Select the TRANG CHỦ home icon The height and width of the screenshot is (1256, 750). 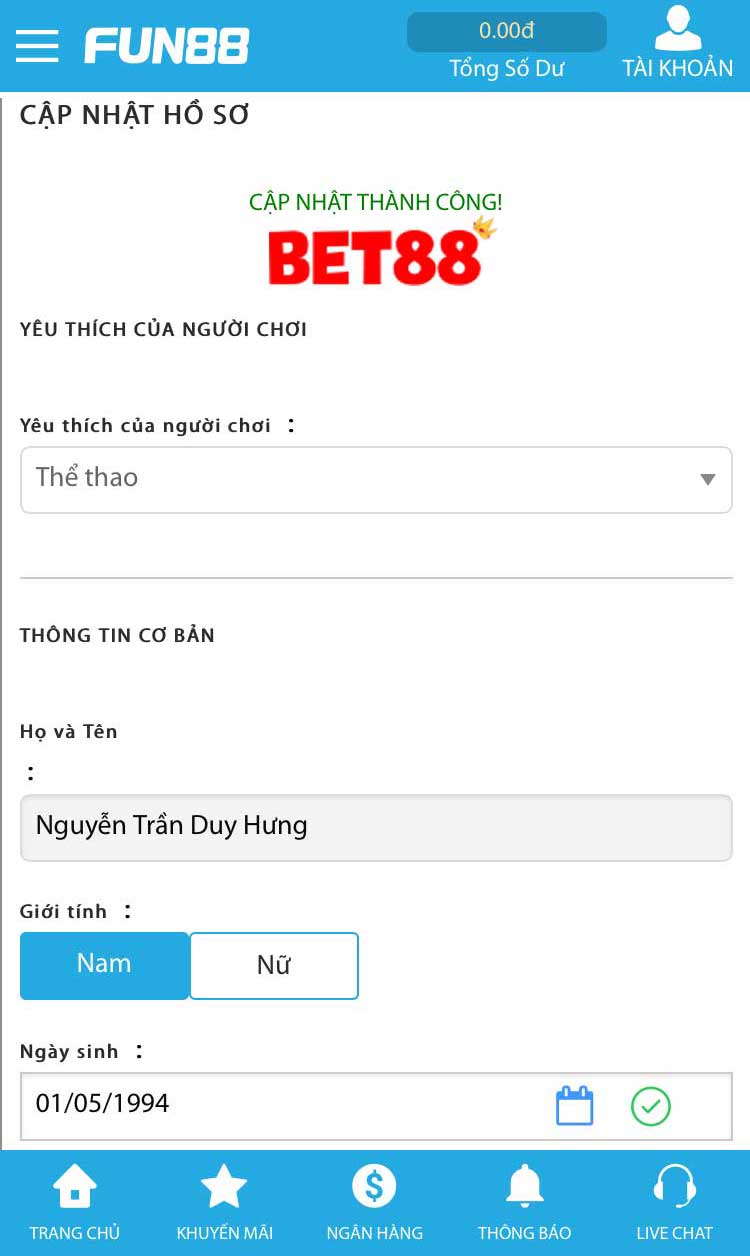click(x=75, y=1187)
